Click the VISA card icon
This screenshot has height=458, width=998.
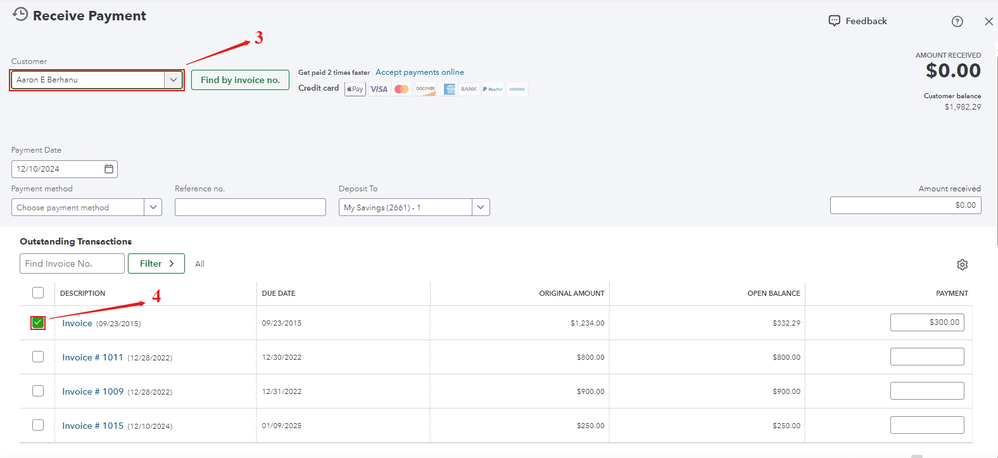coord(379,89)
